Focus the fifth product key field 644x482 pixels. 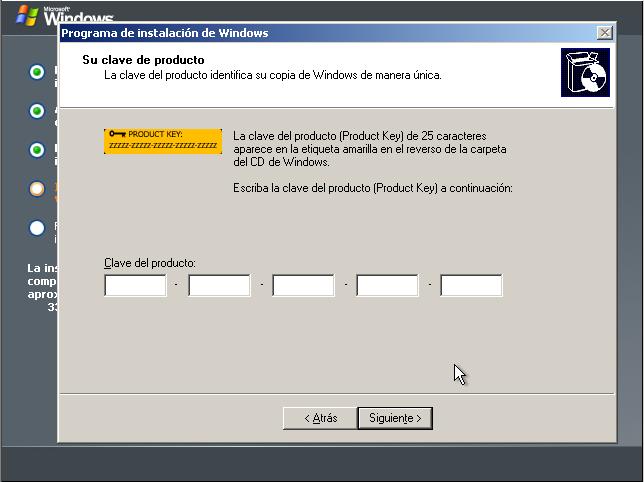(x=471, y=286)
